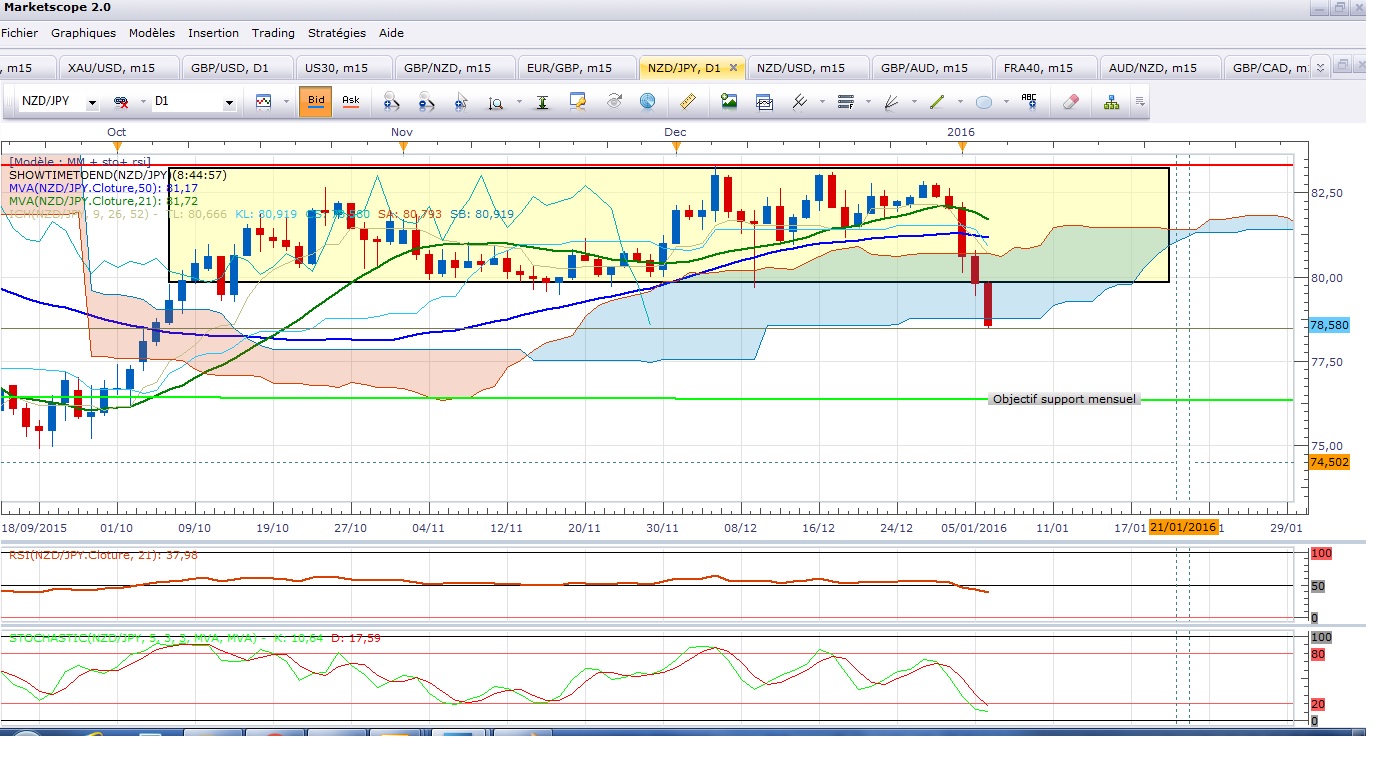
Task: Click the zoom in magnifier icon
Action: pos(391,102)
